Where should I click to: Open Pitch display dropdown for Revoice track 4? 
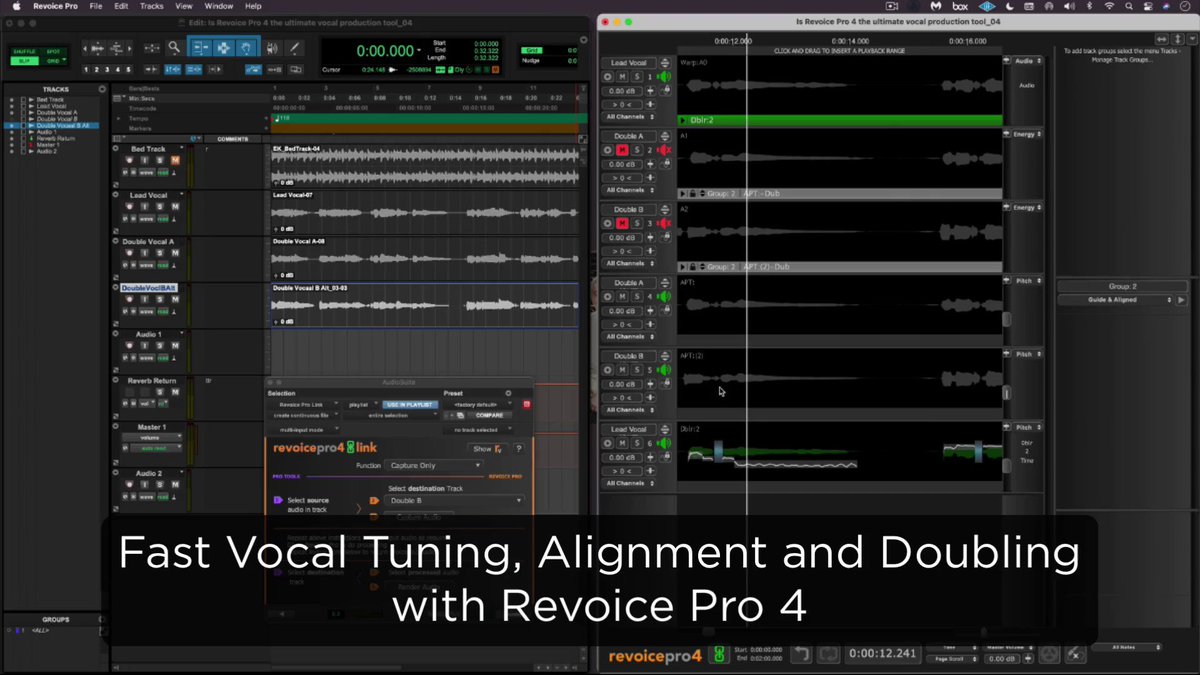click(1027, 281)
